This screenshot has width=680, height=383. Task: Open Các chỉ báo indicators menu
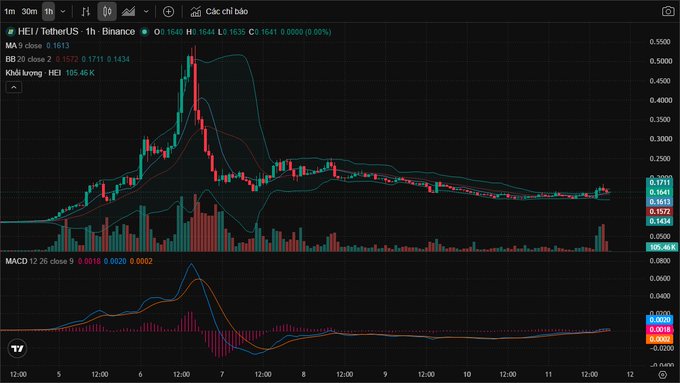219,12
